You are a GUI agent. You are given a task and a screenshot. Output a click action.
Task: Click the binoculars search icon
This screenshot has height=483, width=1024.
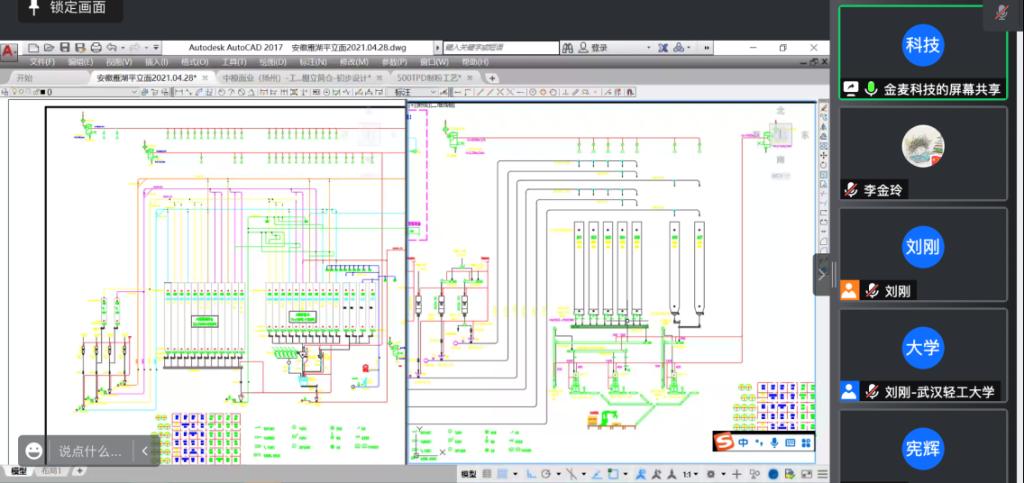click(x=566, y=47)
